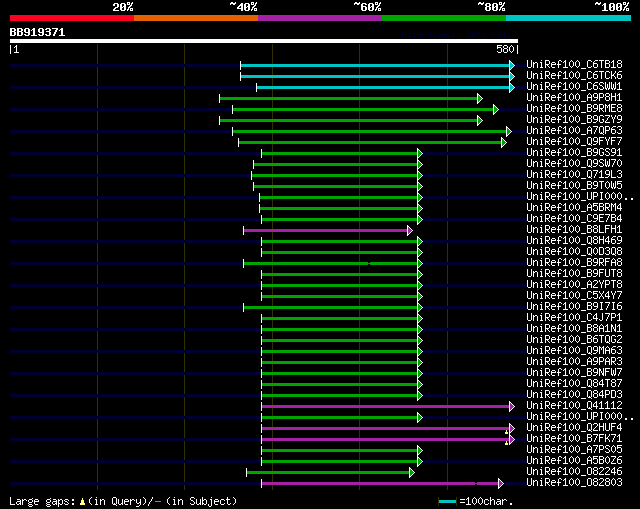
Task: Select the UniRef100_A5B0Z6 hit name
Action: click(x=574, y=461)
